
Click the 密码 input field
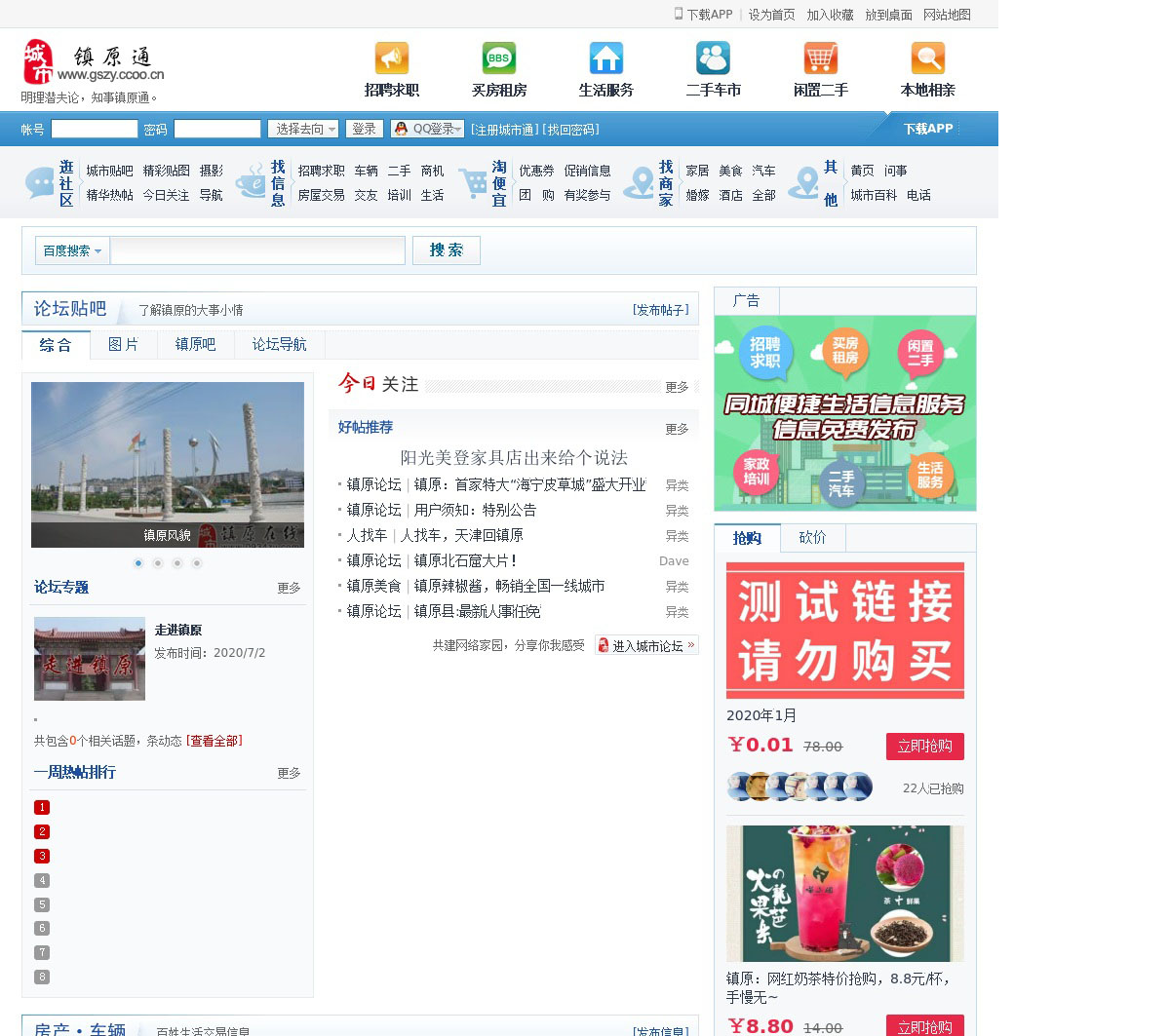217,129
